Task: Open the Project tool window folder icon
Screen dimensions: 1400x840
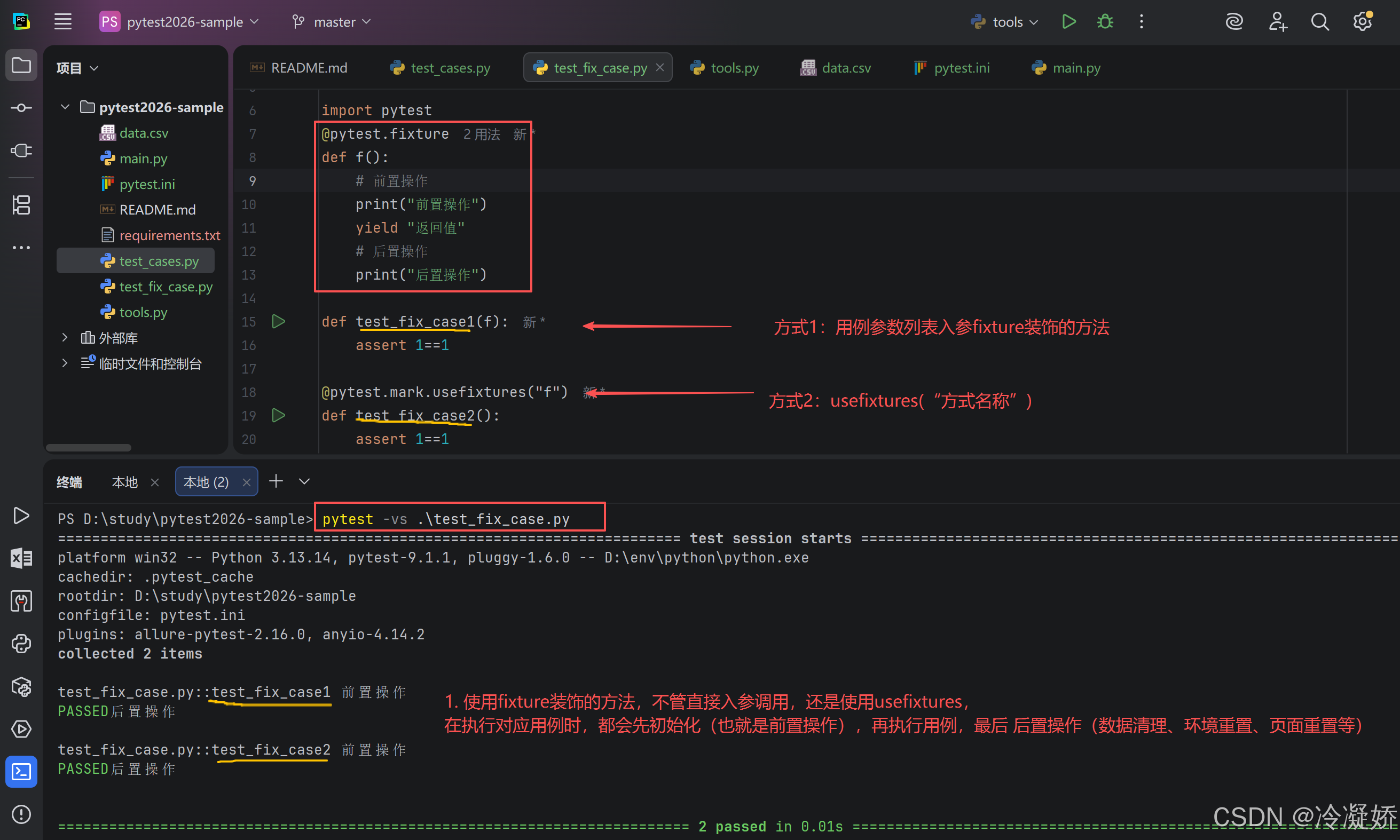Action: (x=21, y=65)
